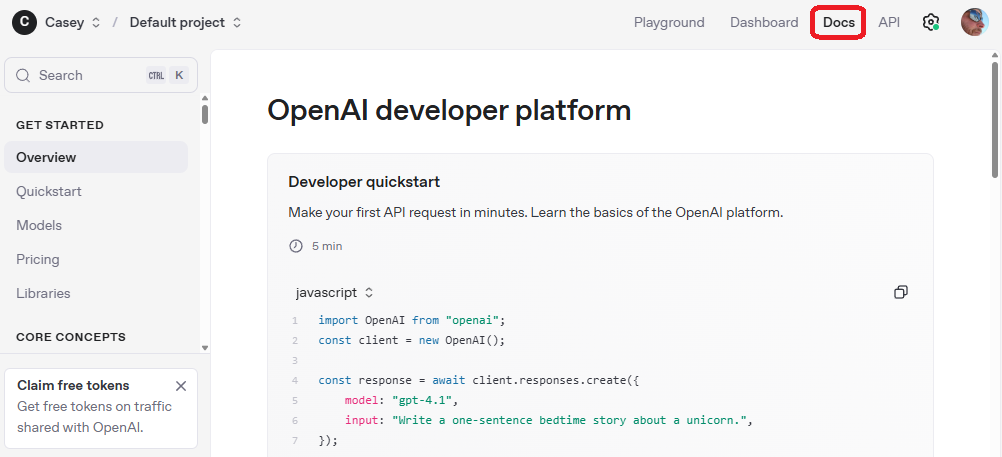Copy the code sample to clipboard

click(900, 292)
